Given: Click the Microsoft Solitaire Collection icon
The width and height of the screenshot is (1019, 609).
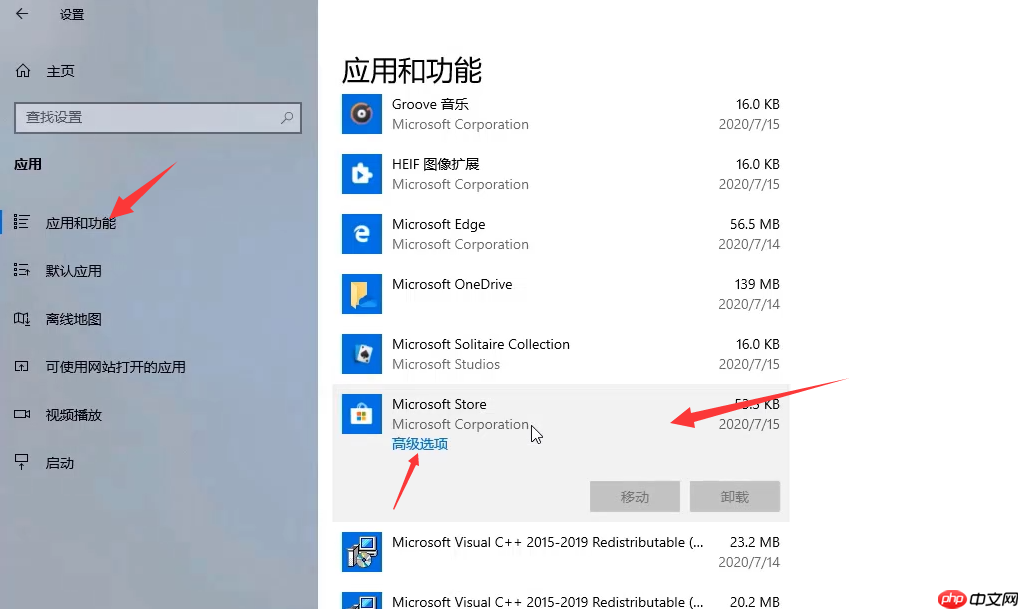Looking at the screenshot, I should coord(361,354).
